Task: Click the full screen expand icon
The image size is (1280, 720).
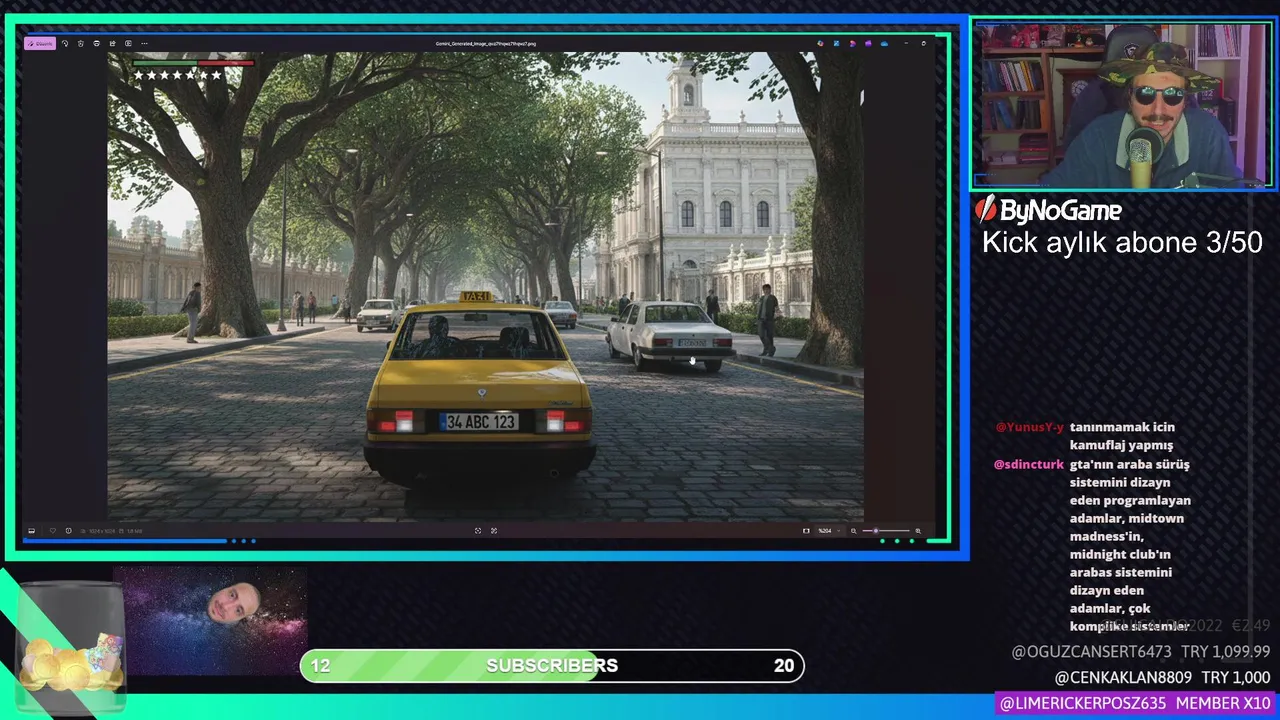Action: point(494,531)
